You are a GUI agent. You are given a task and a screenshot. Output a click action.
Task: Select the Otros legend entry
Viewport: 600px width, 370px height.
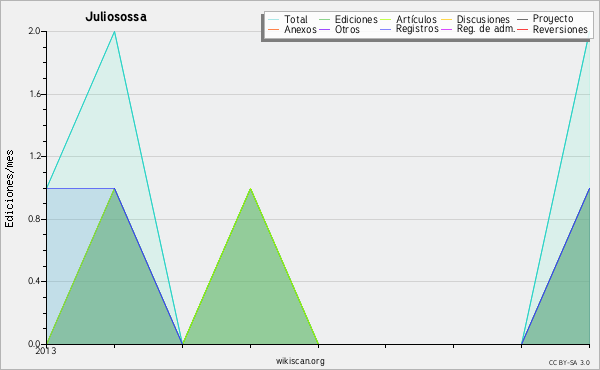tap(339, 29)
